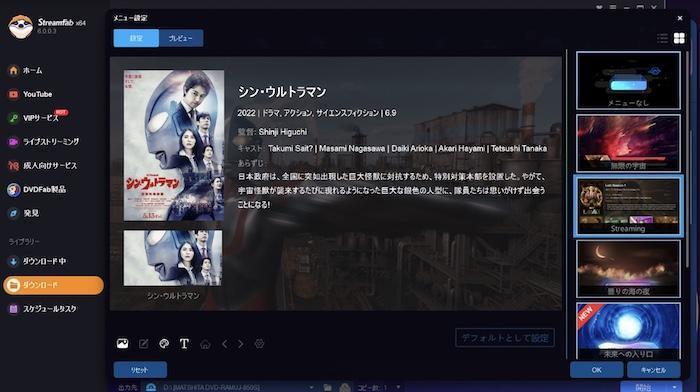Select the text T tool
The width and height of the screenshot is (700, 392).
pyautogui.click(x=184, y=343)
